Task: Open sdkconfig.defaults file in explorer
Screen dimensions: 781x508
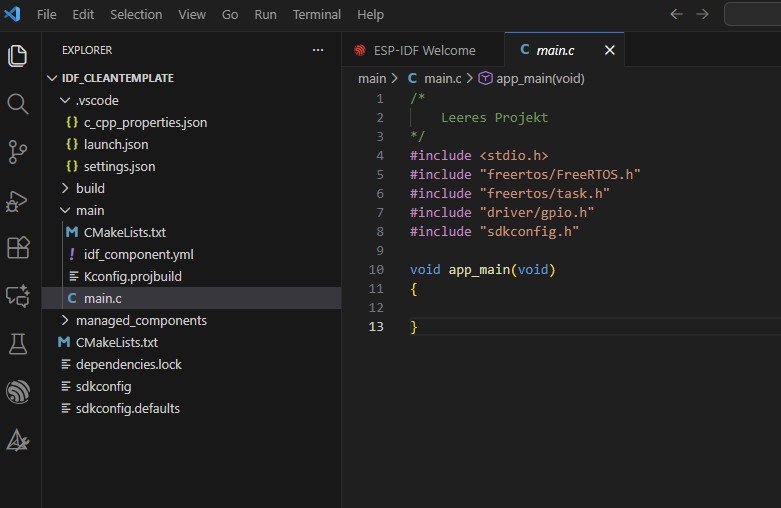Action: [x=127, y=408]
